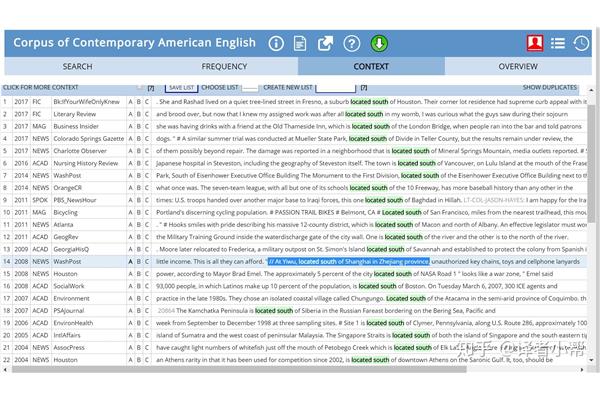Open IntlAffairs source in row 20

tap(67, 335)
